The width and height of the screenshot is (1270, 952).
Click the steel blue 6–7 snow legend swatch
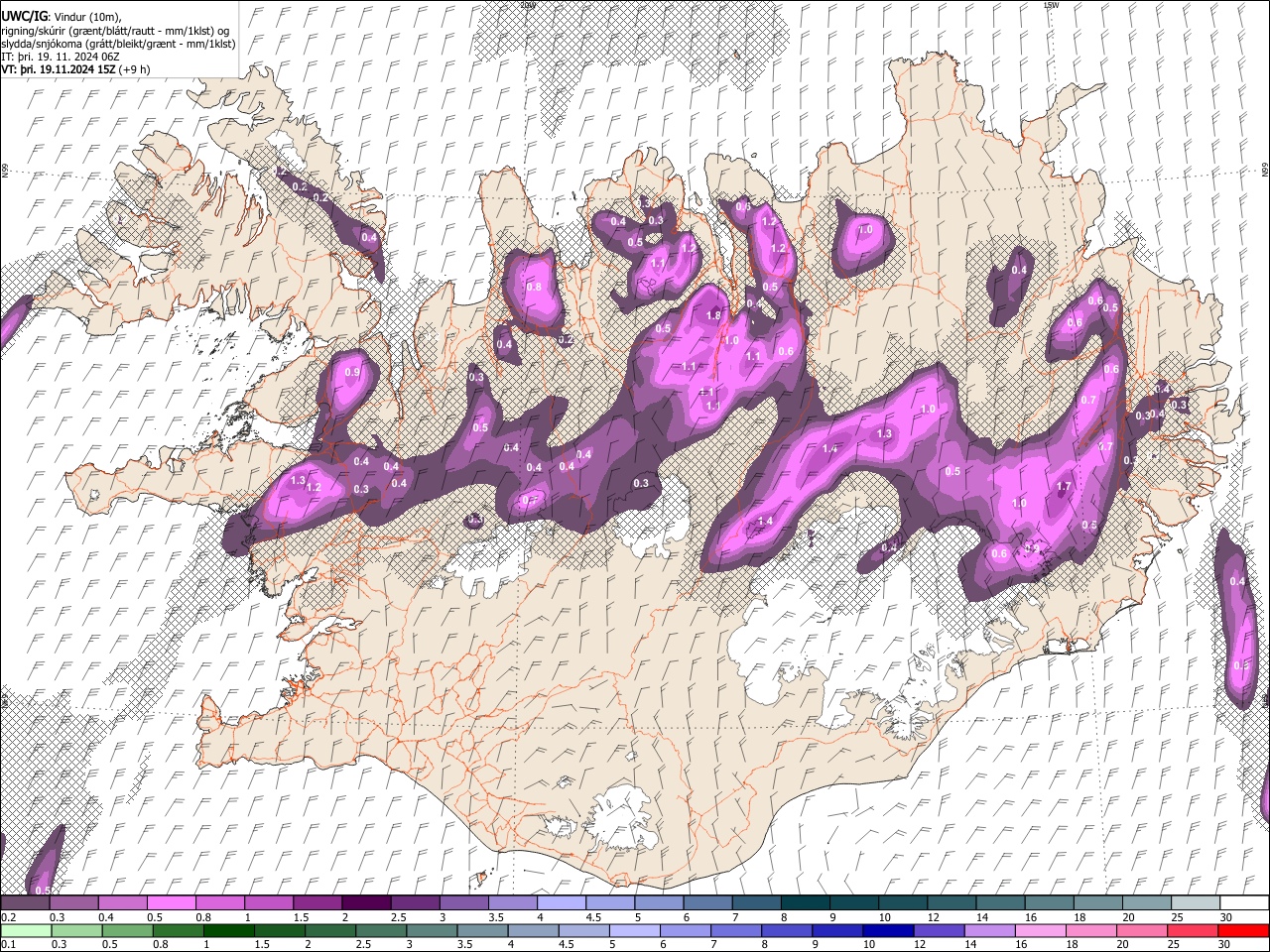(x=708, y=902)
